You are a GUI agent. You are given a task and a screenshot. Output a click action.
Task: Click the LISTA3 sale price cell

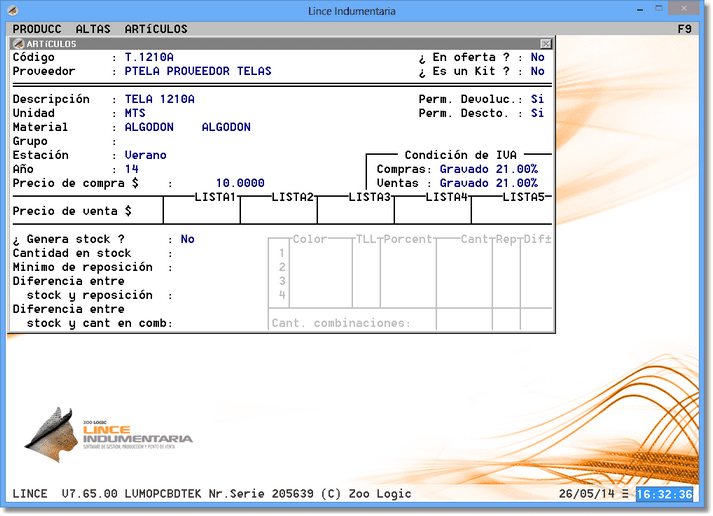[356, 211]
